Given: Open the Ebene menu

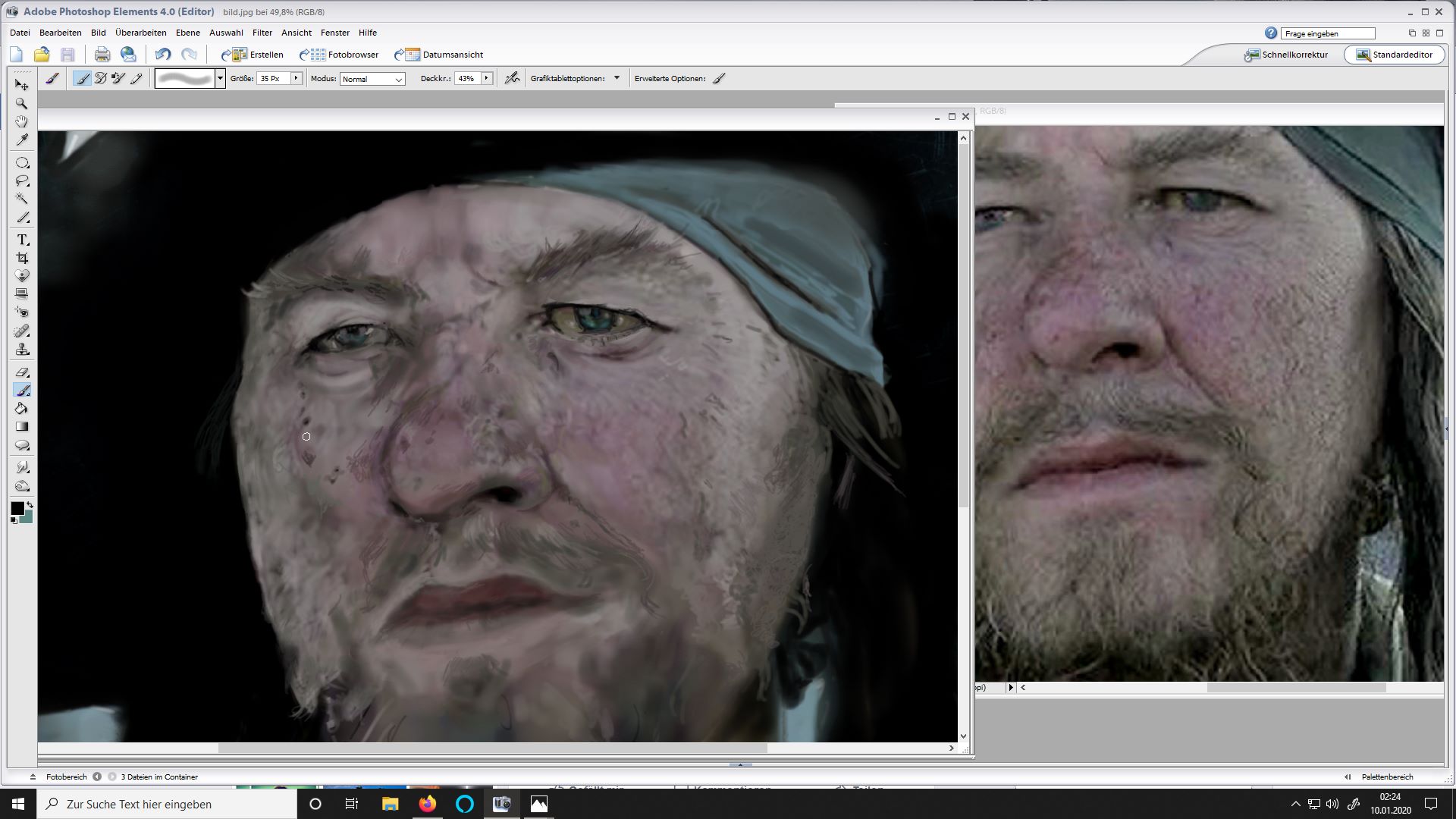Looking at the screenshot, I should (187, 33).
